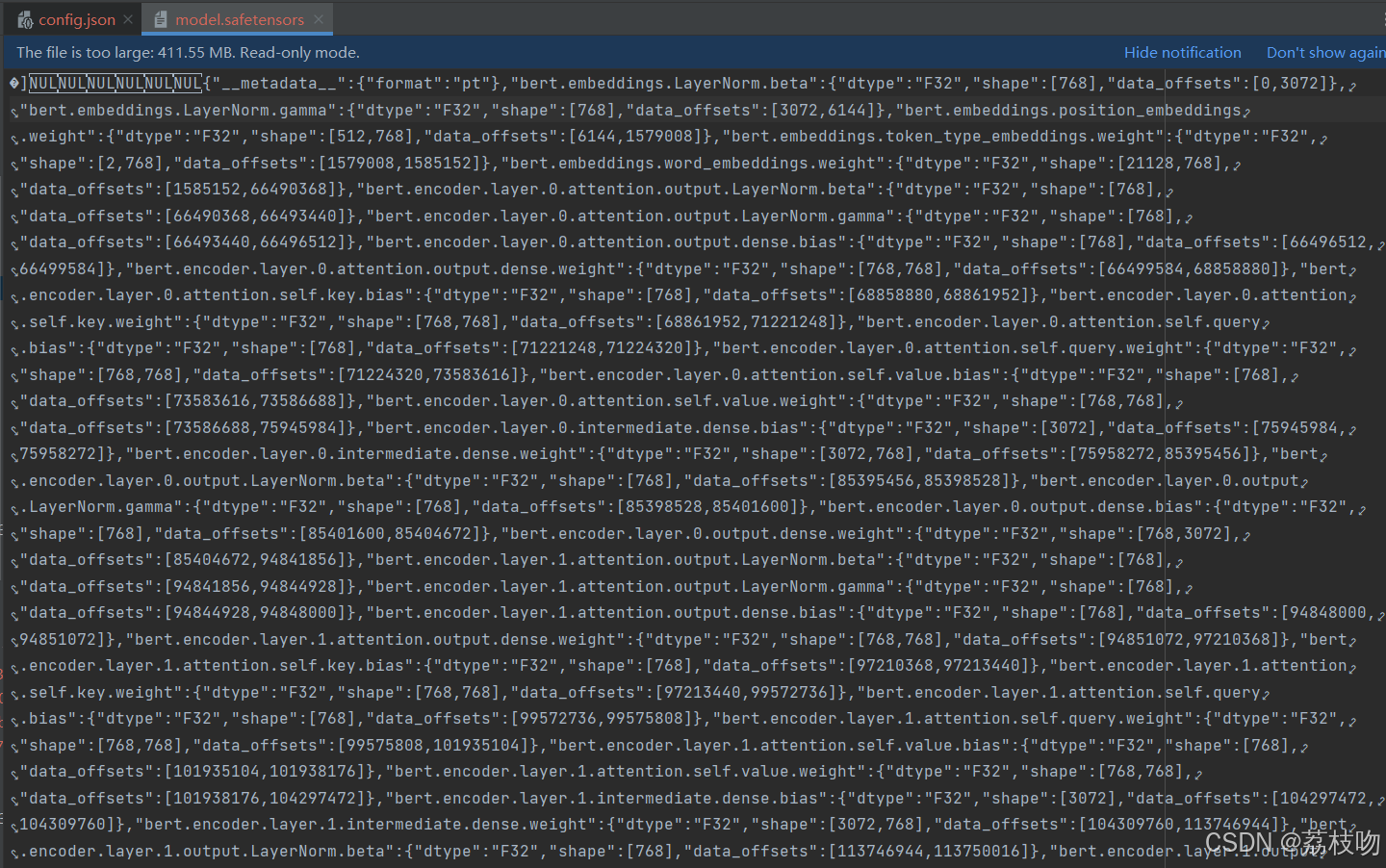
Task: Click "bert.encoder.layer.1.attention.output.dense.bias" key
Action: point(606,613)
